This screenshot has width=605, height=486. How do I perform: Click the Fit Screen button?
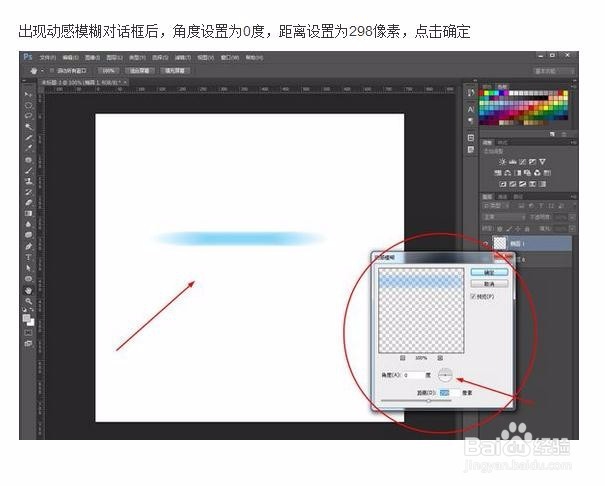click(x=139, y=71)
